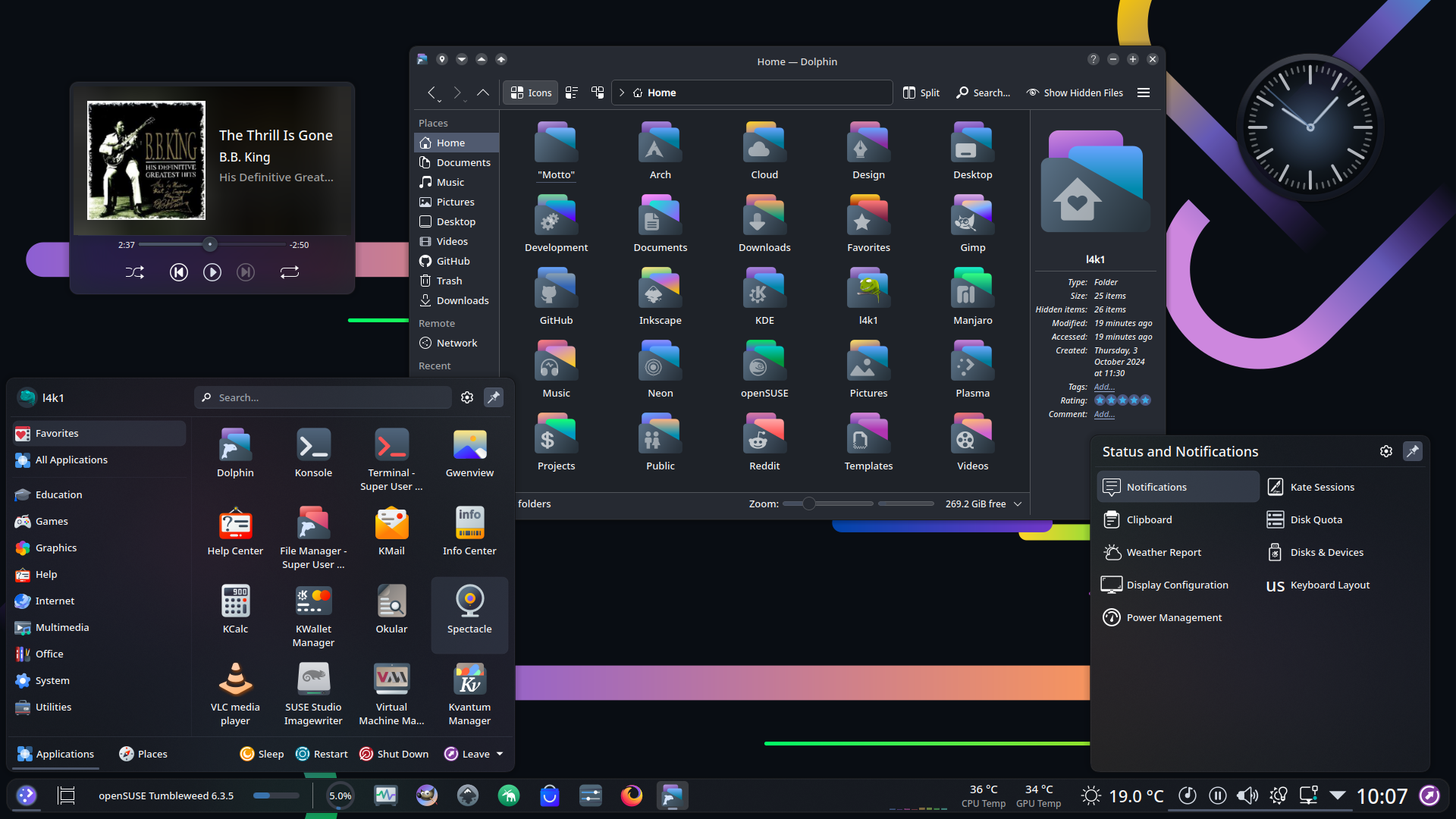Toggle repeat in the music player
Screen dimensions: 1456x819
pos(290,272)
